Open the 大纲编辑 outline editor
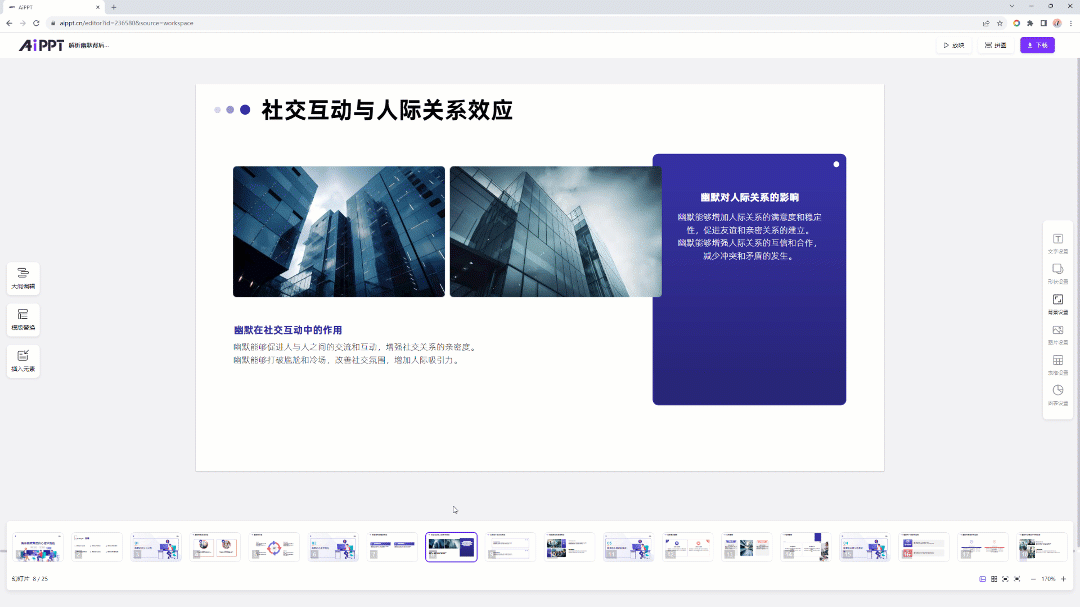 tap(22, 278)
